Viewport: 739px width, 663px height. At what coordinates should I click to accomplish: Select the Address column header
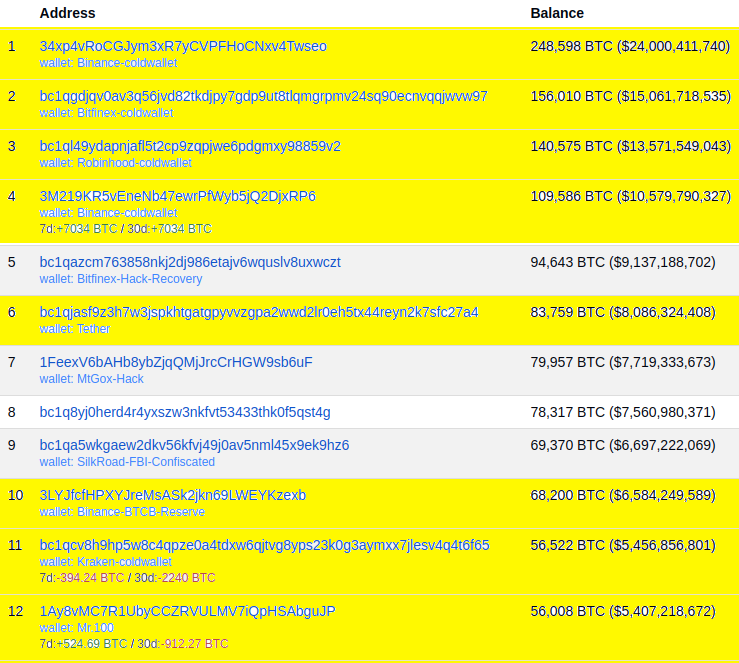point(67,13)
